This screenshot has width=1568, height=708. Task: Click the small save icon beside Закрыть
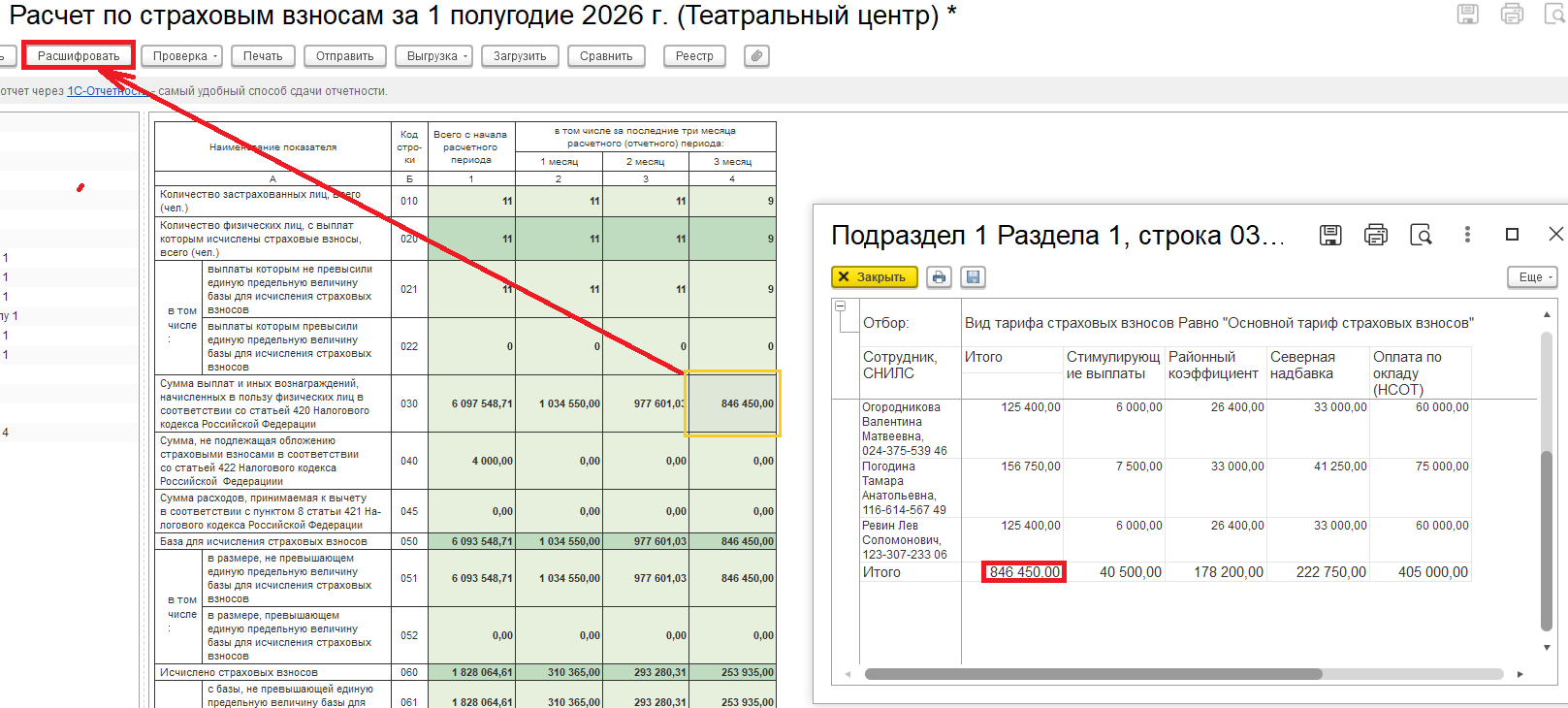[x=974, y=277]
